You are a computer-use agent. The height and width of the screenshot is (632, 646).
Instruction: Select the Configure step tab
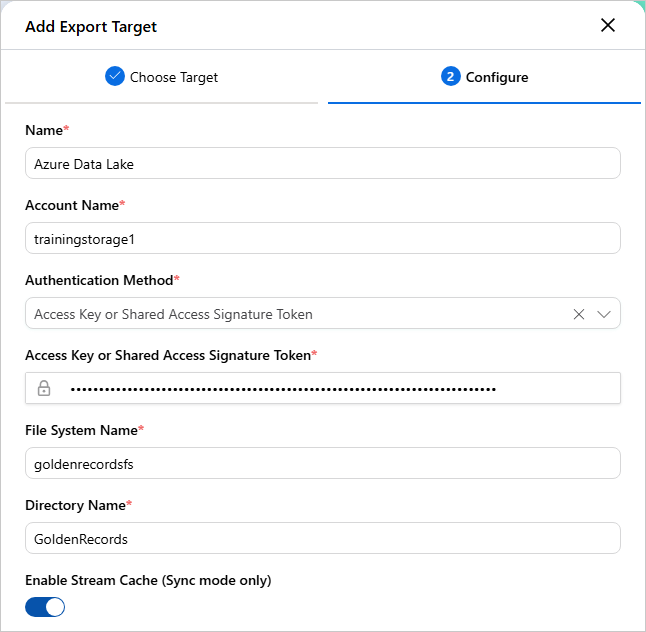(x=484, y=77)
